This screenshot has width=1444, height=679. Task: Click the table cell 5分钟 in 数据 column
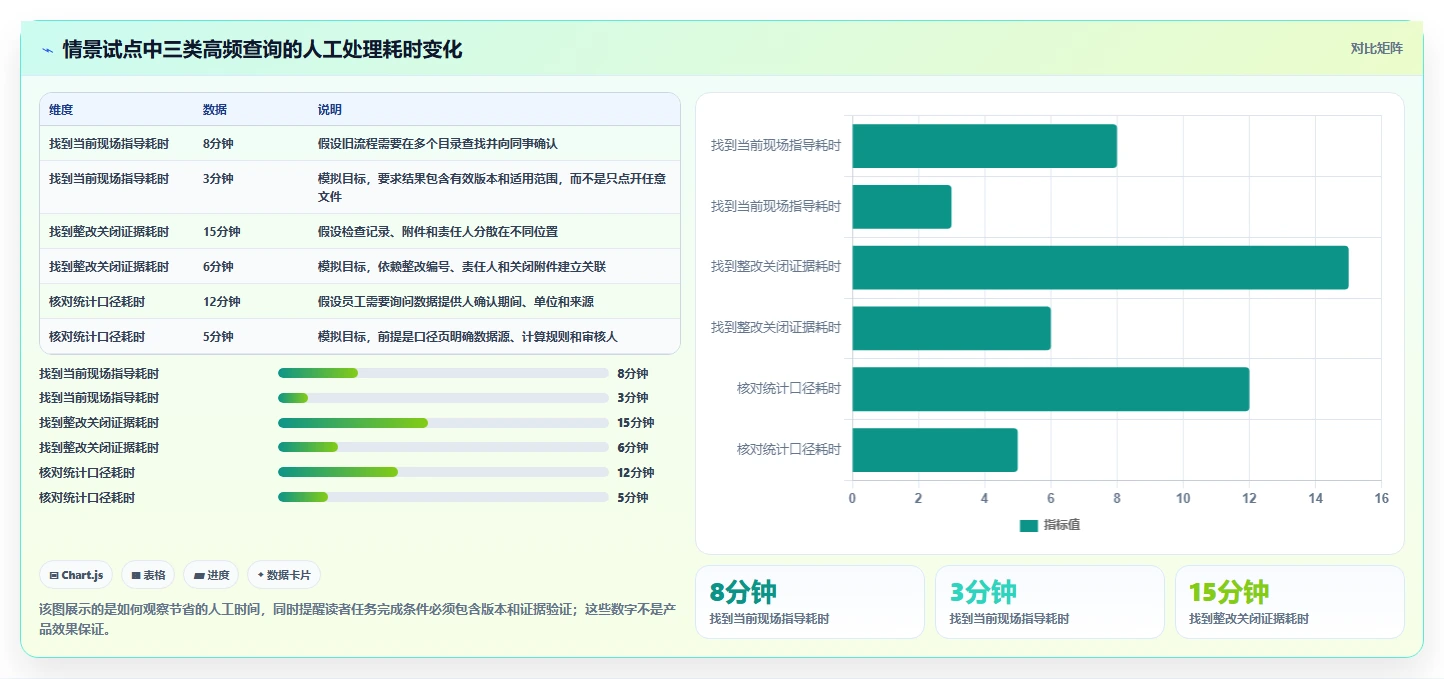[x=218, y=336]
